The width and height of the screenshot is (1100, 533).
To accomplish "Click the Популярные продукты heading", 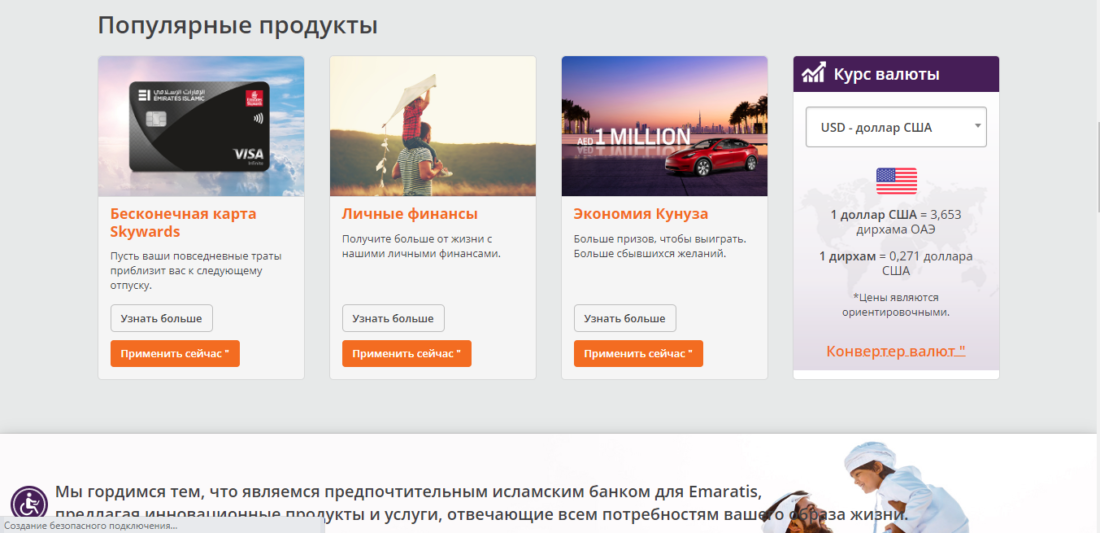I will point(237,25).
